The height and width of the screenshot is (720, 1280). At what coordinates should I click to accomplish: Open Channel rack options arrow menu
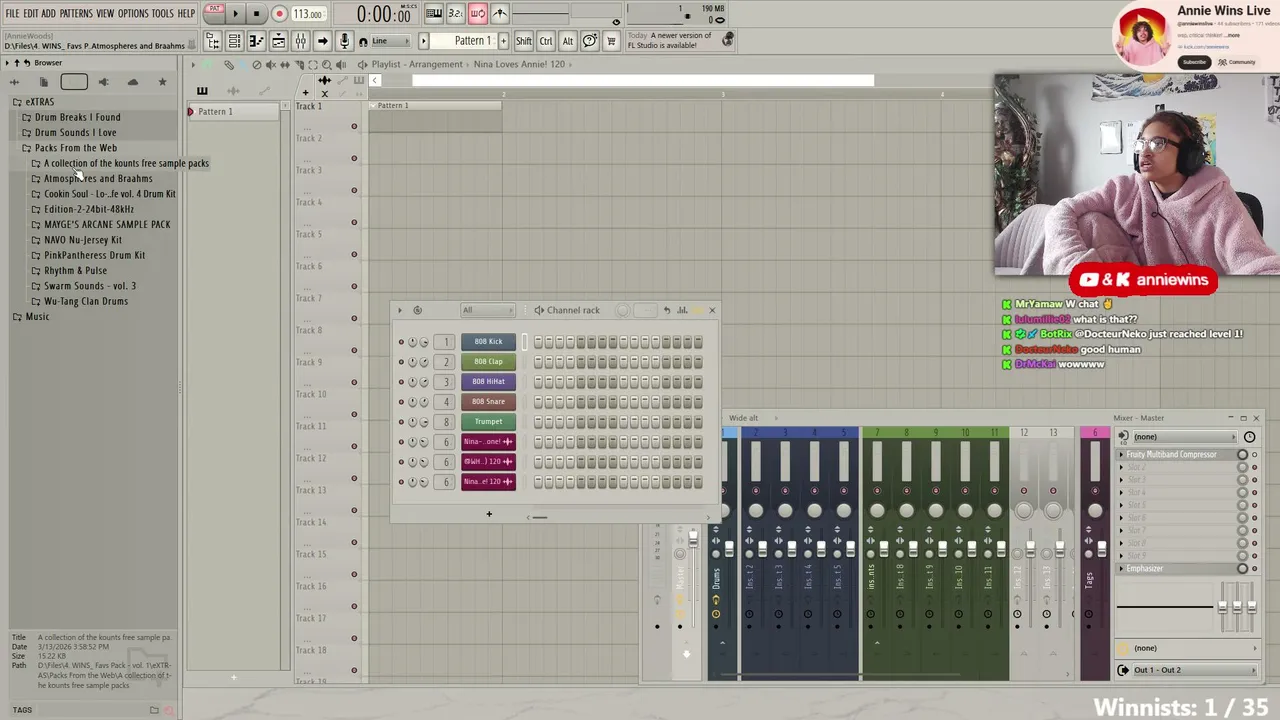pos(400,310)
